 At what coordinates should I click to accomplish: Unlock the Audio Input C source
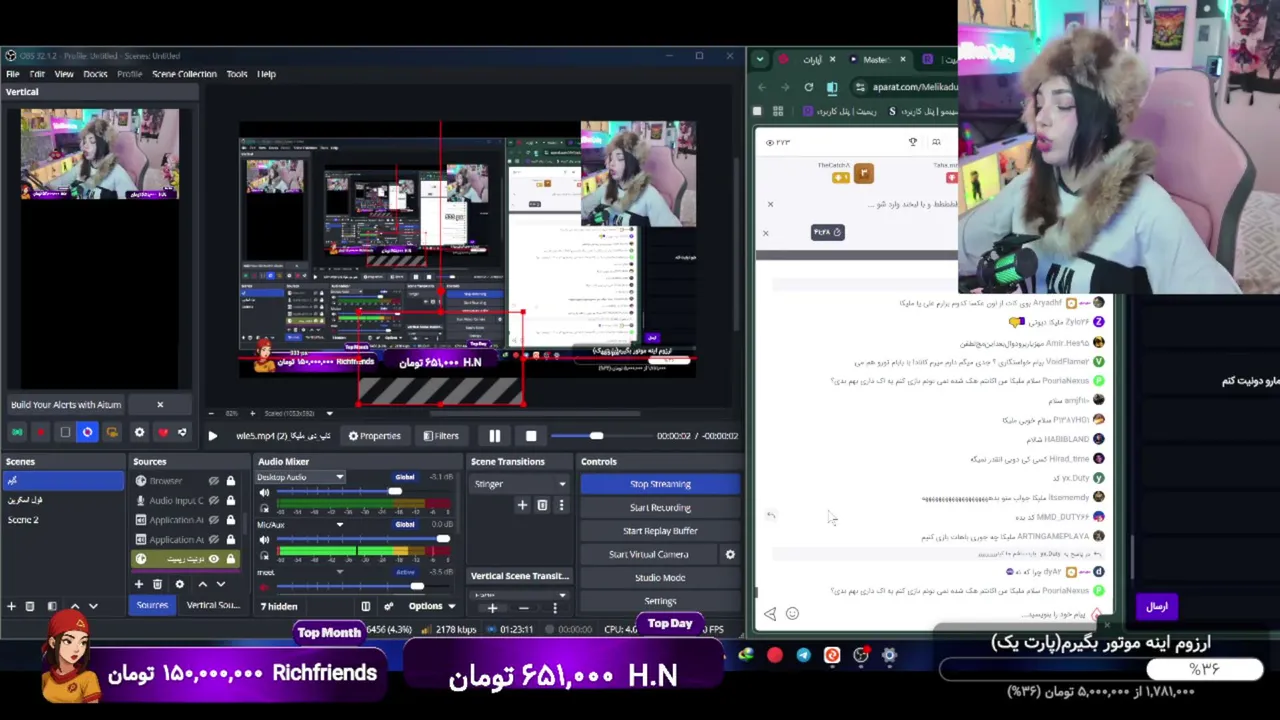(231, 500)
